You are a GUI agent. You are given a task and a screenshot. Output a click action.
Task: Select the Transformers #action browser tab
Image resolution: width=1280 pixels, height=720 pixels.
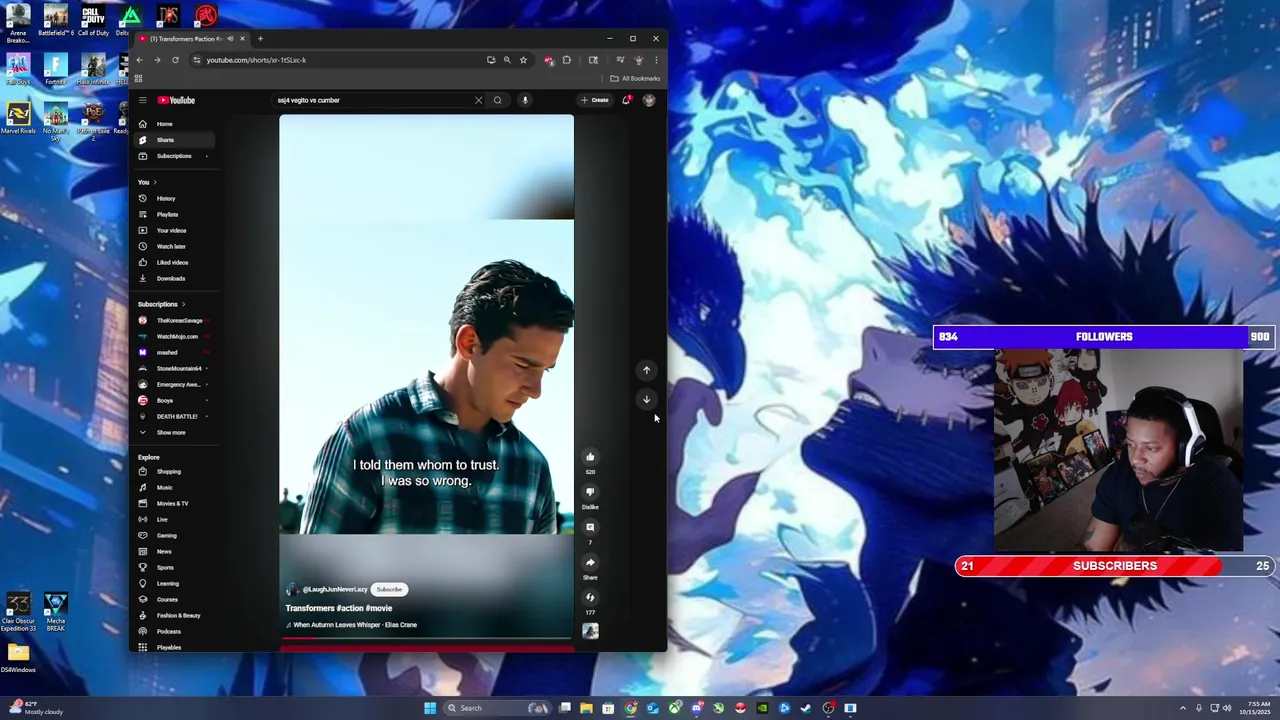click(x=191, y=39)
